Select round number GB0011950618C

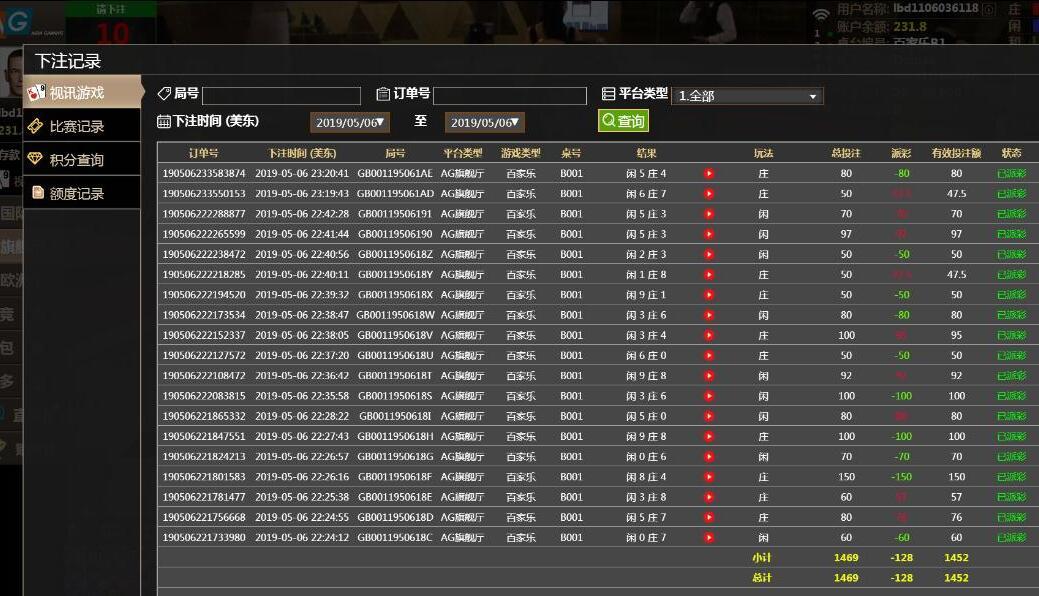tap(395, 538)
